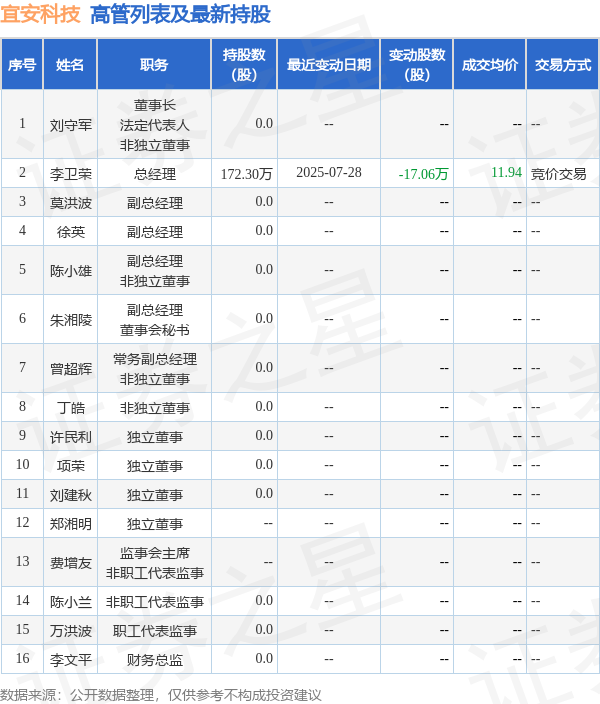Click the 0.0 holding for 李文平
This screenshot has width=600, height=704.
(x=264, y=658)
